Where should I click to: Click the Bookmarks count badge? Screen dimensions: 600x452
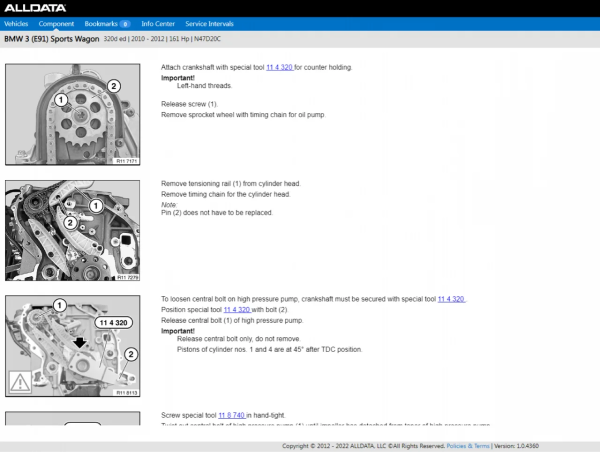125,22
